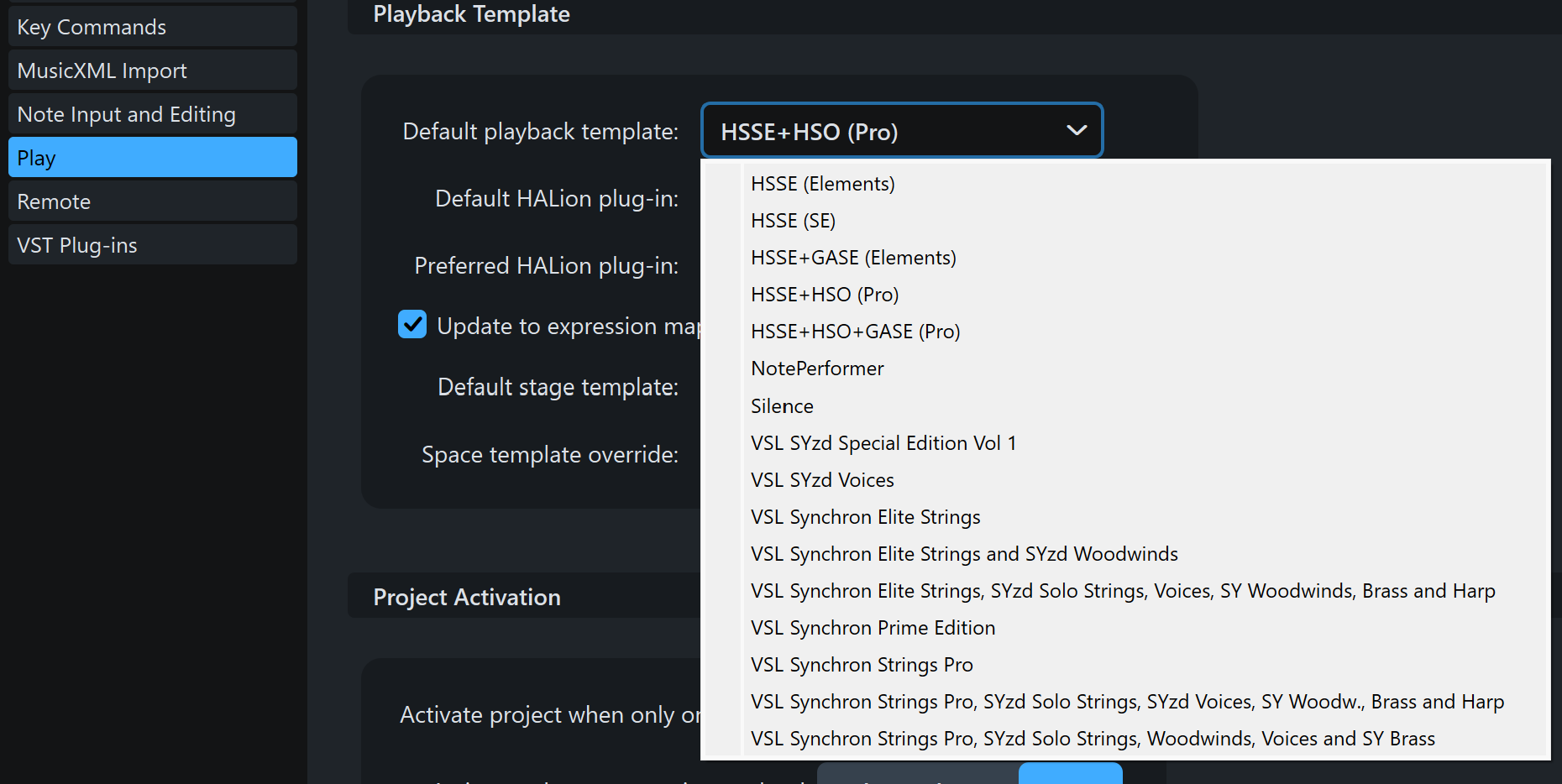Choose HSSE (SE) template
The image size is (1562, 784).
pyautogui.click(x=1125, y=221)
